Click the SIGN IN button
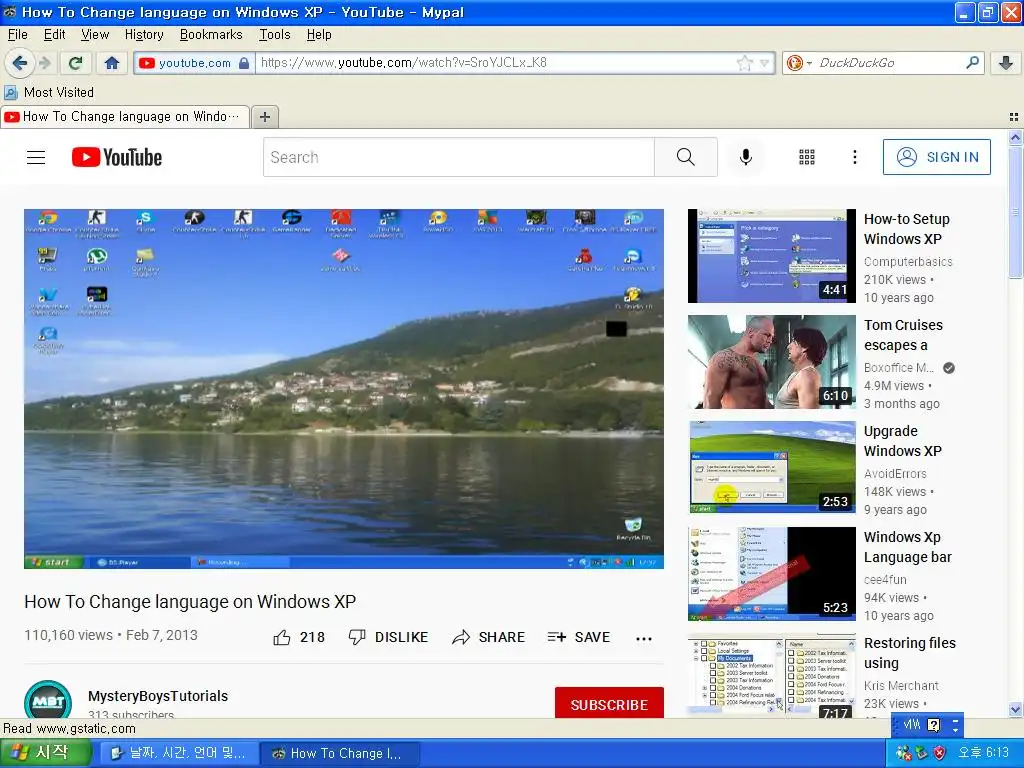 [936, 157]
